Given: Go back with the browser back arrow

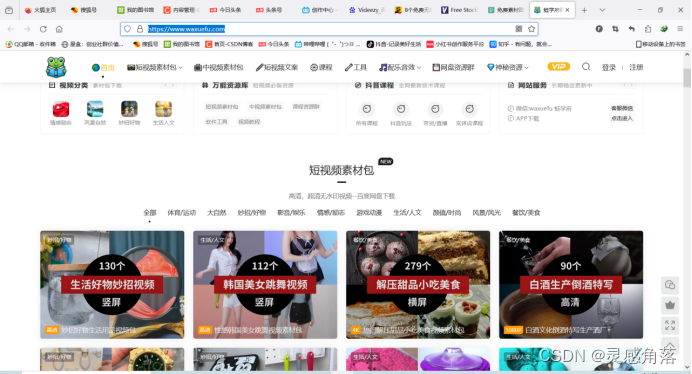Looking at the screenshot, I should click(11, 29).
